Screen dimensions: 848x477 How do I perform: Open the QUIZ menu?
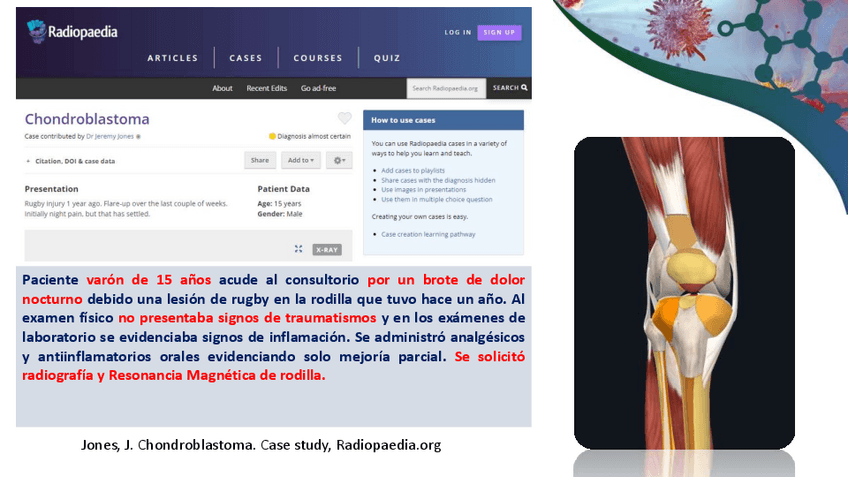click(387, 58)
